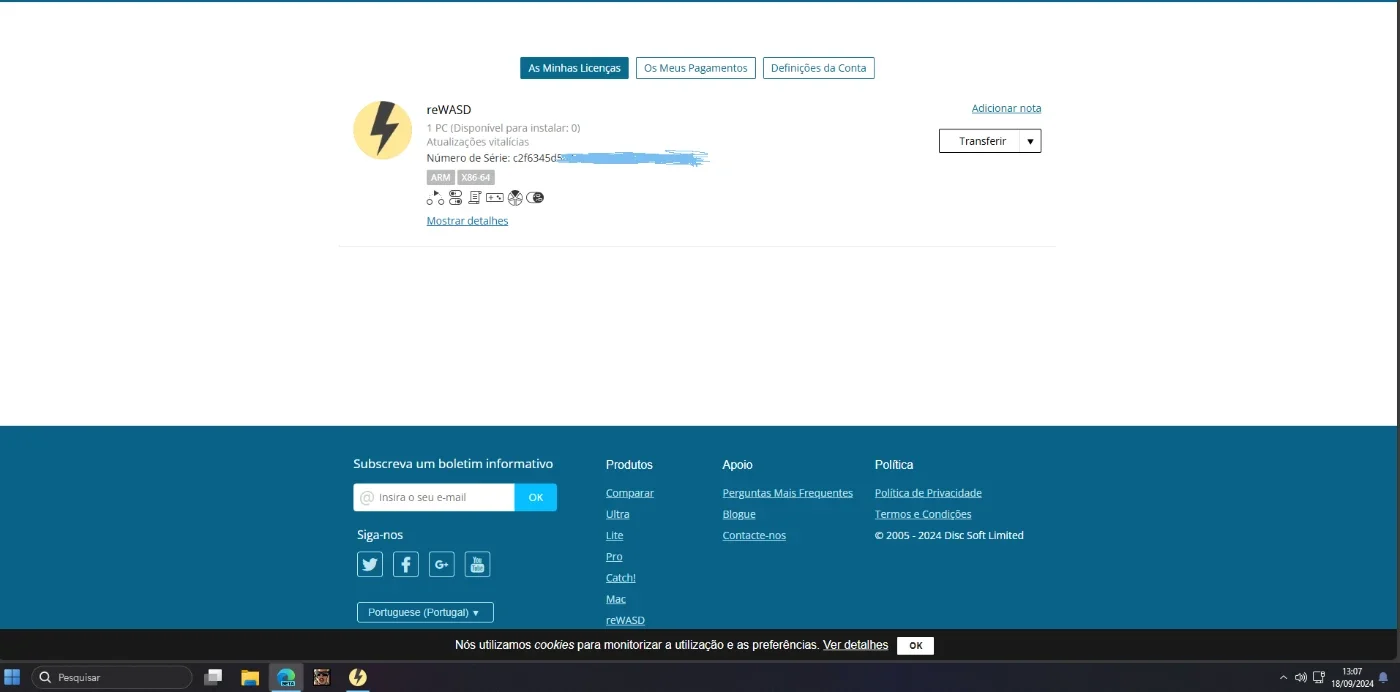
Task: Expand Mostrar detalhes for the license
Action: coord(467,221)
